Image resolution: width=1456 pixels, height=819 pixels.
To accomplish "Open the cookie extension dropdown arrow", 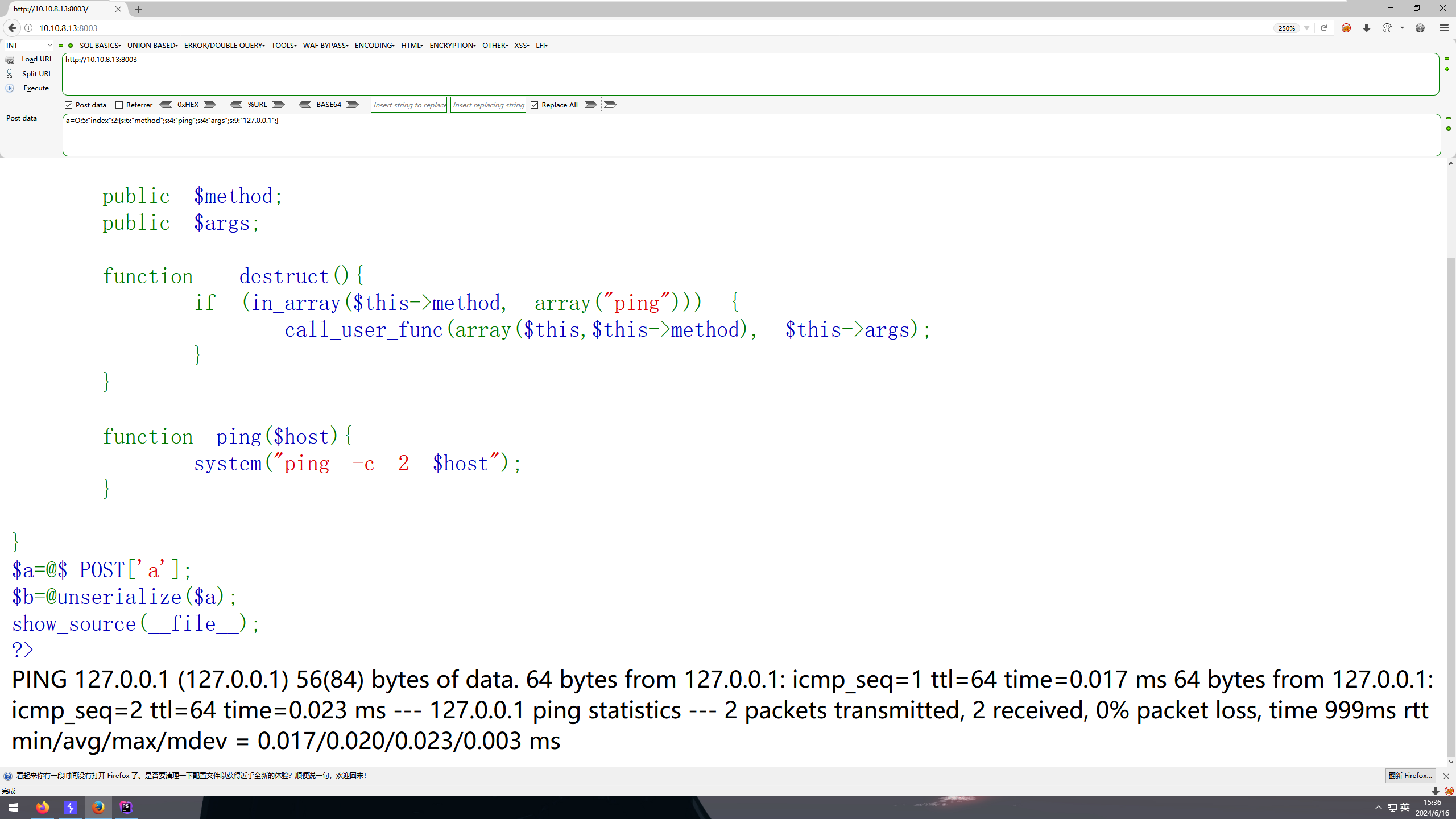I will [x=1403, y=28].
